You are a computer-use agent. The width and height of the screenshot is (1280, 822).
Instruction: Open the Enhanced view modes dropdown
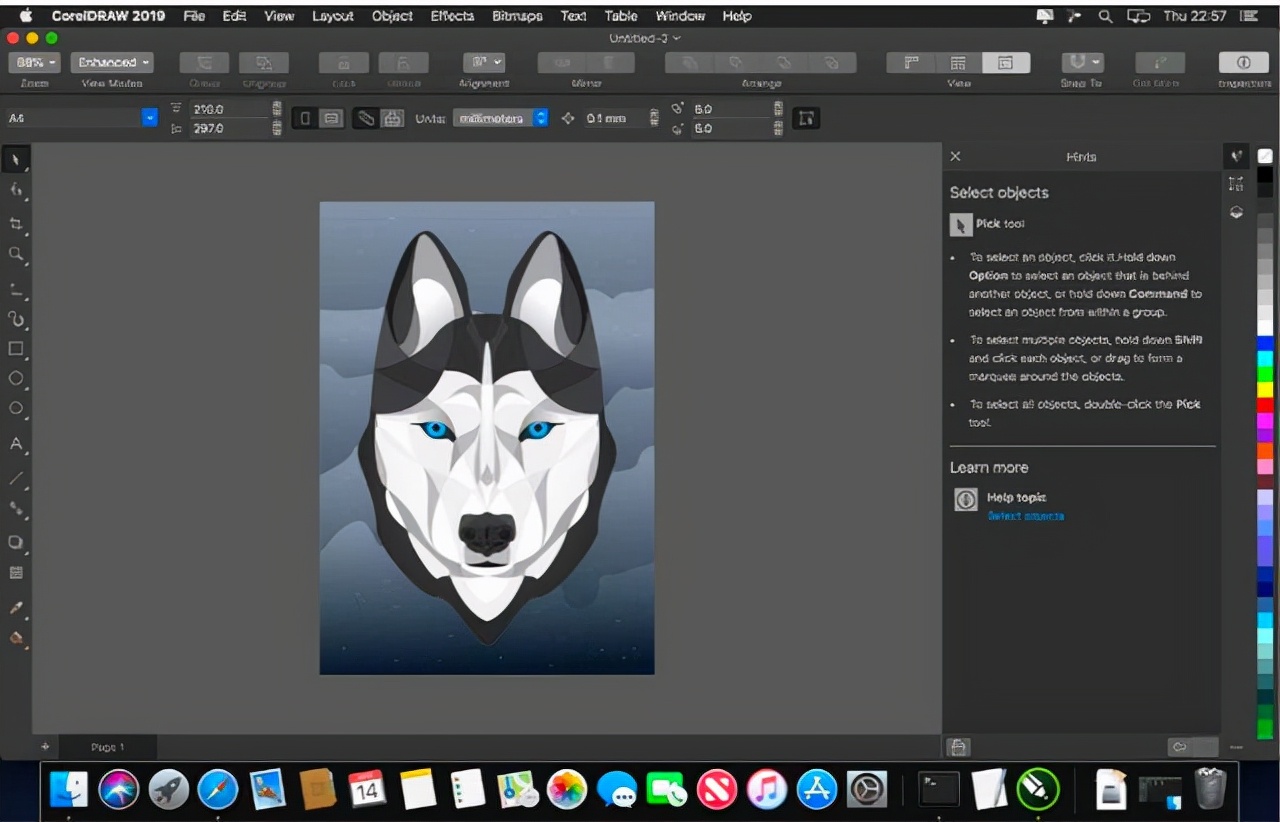112,63
